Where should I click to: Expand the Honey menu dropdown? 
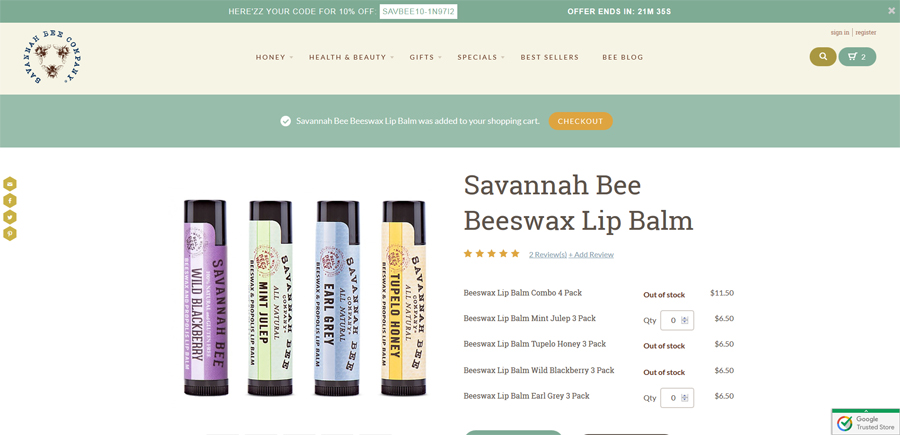click(274, 57)
